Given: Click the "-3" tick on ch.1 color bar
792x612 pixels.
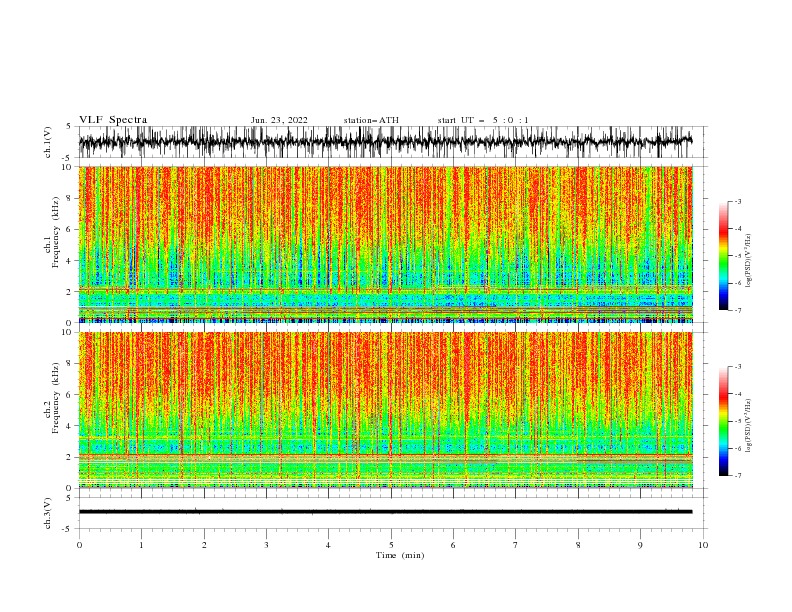Looking at the screenshot, I should (738, 201).
